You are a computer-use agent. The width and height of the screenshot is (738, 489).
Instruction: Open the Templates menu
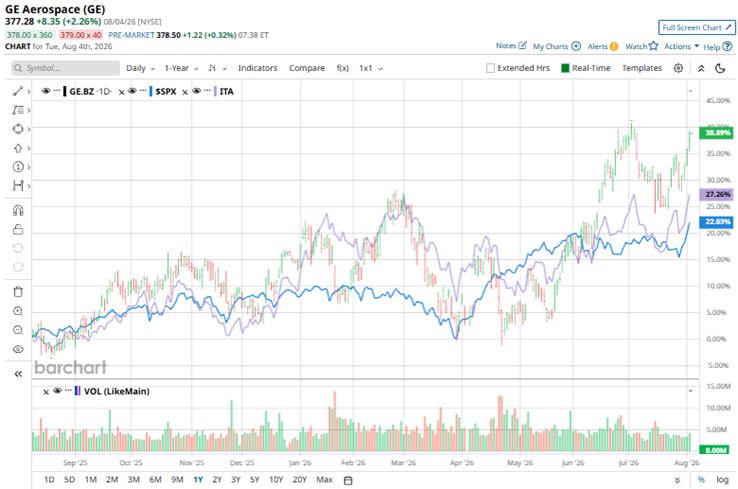pyautogui.click(x=642, y=68)
